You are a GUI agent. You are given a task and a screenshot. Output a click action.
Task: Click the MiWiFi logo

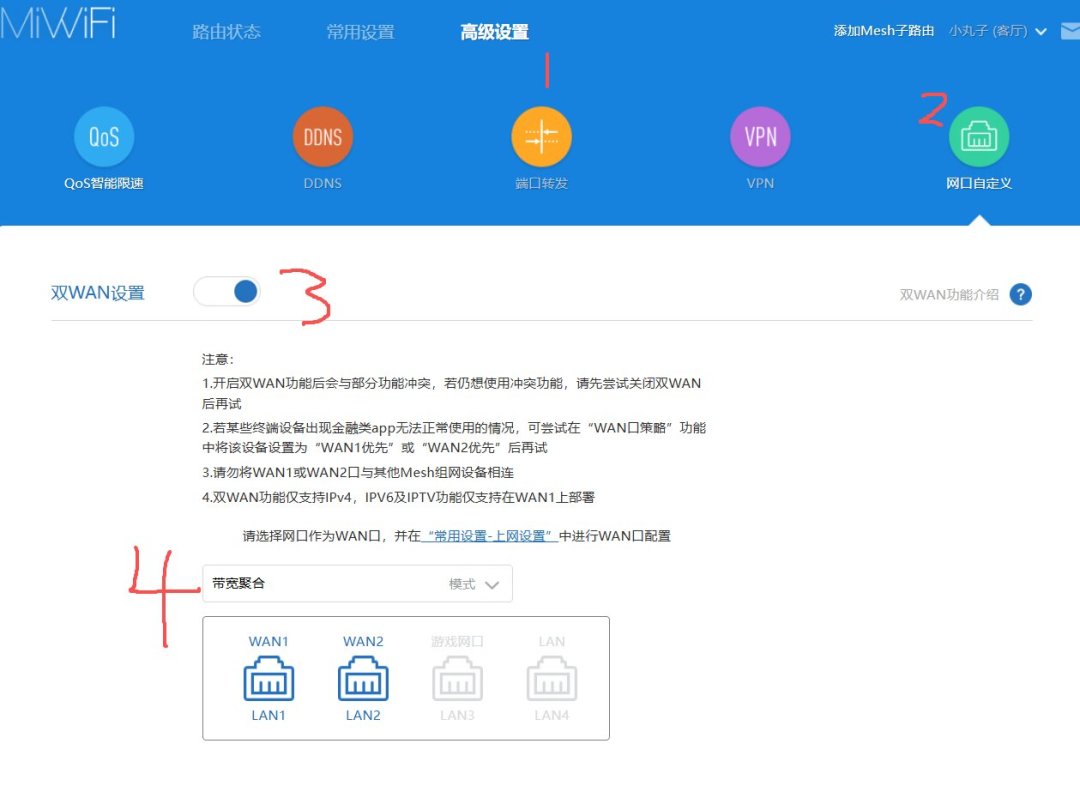(58, 22)
